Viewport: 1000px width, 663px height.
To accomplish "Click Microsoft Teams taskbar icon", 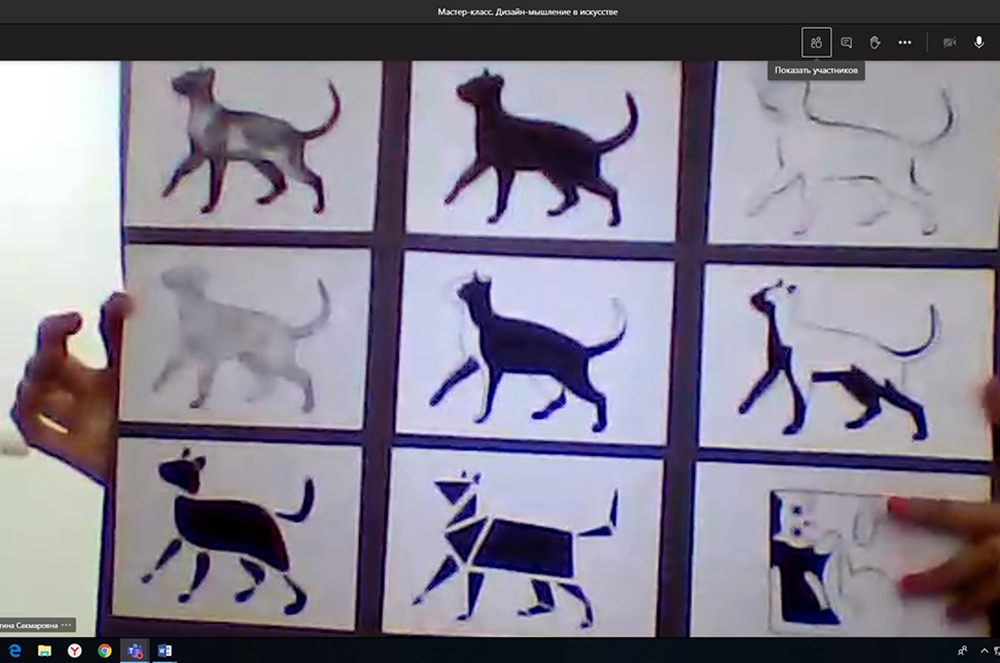I will point(134,651).
